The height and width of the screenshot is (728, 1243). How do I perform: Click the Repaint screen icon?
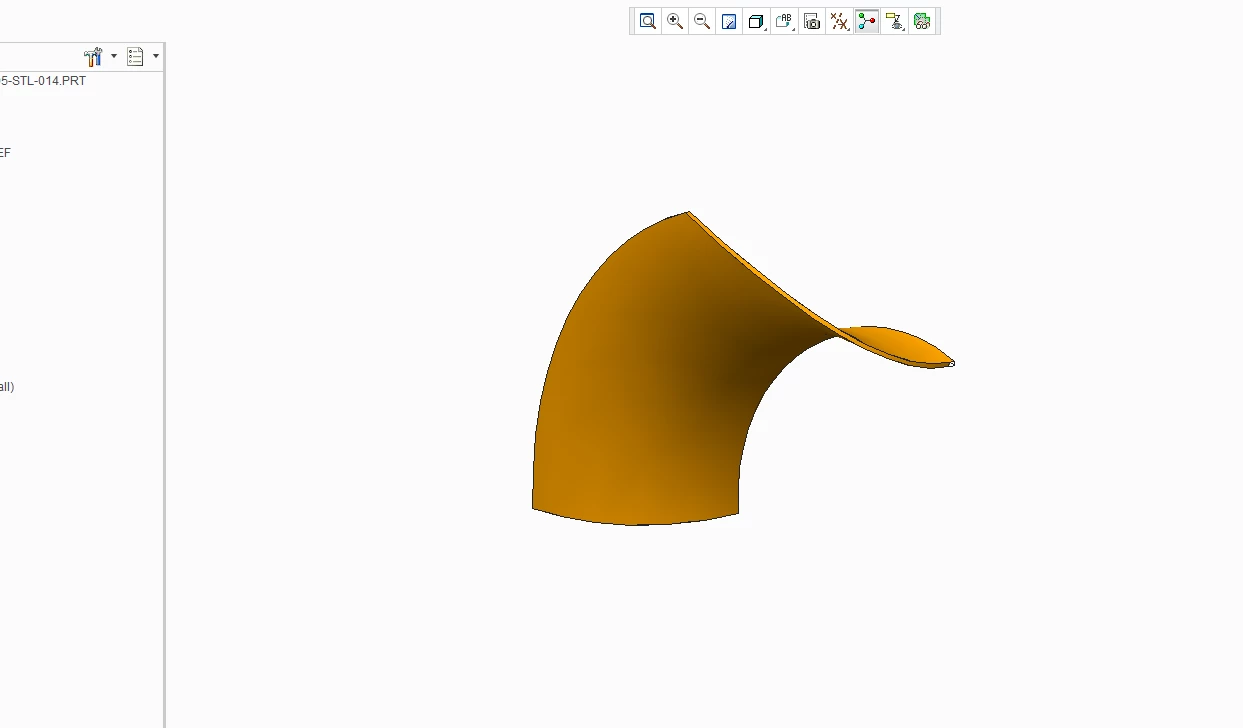pos(729,21)
